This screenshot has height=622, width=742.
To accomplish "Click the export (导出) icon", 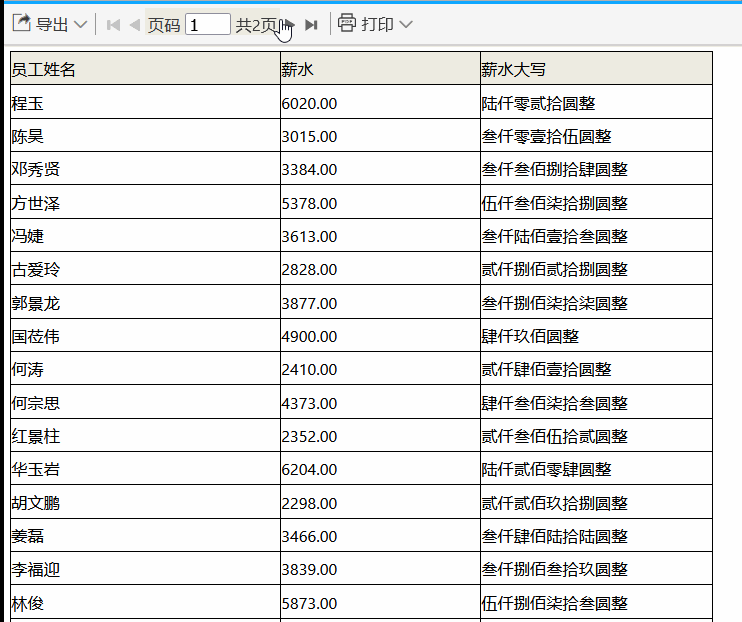I will pos(21,23).
